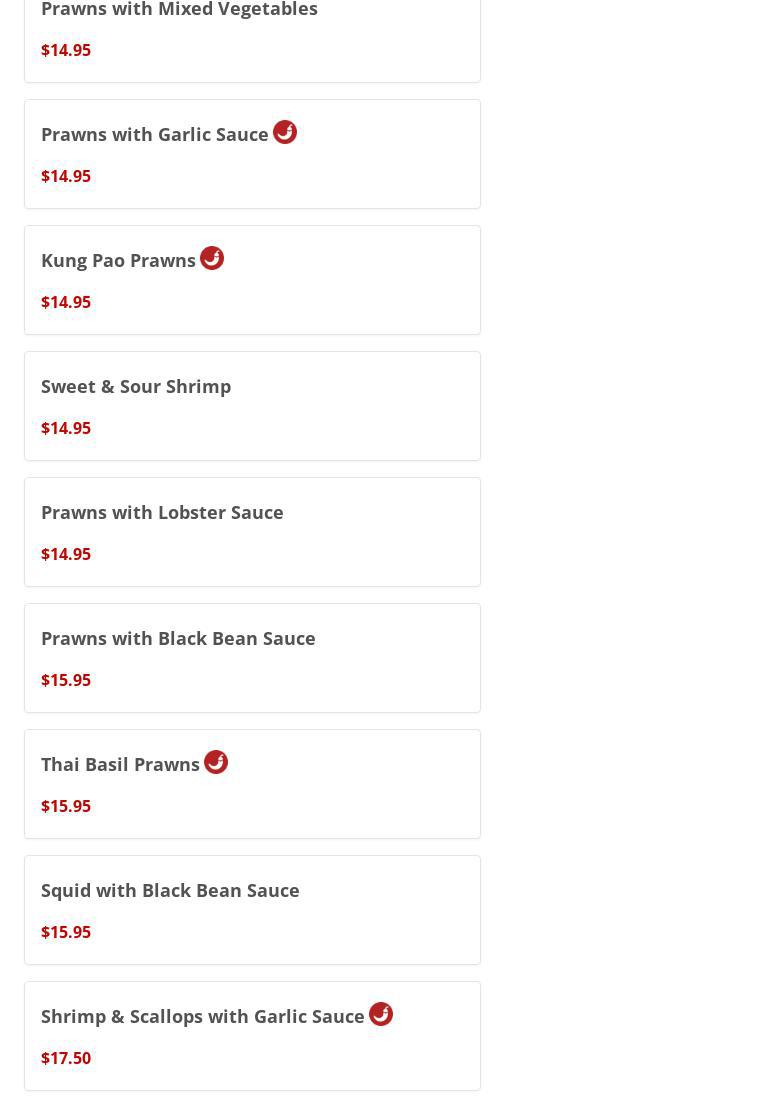
Task: Open Shrimp & Scallops with Garlic Sauce
Action: coord(203,1016)
